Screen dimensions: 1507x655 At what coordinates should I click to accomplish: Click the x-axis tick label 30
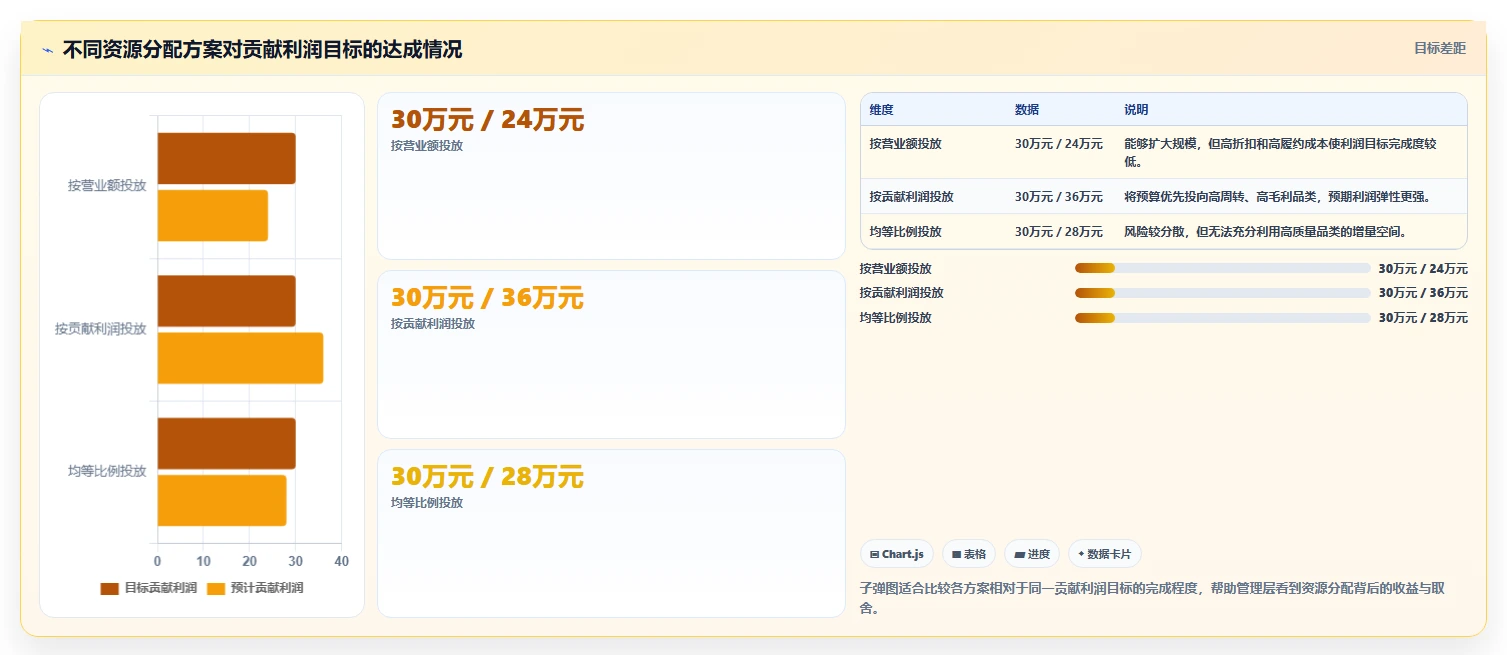click(x=295, y=561)
